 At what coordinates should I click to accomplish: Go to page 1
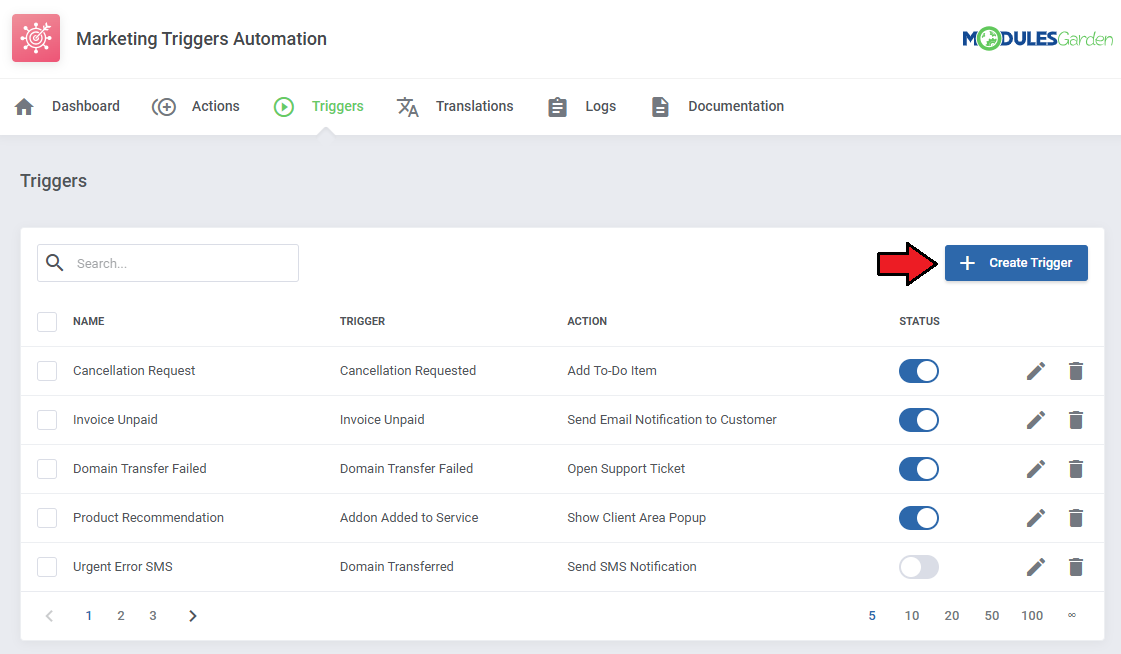click(89, 615)
